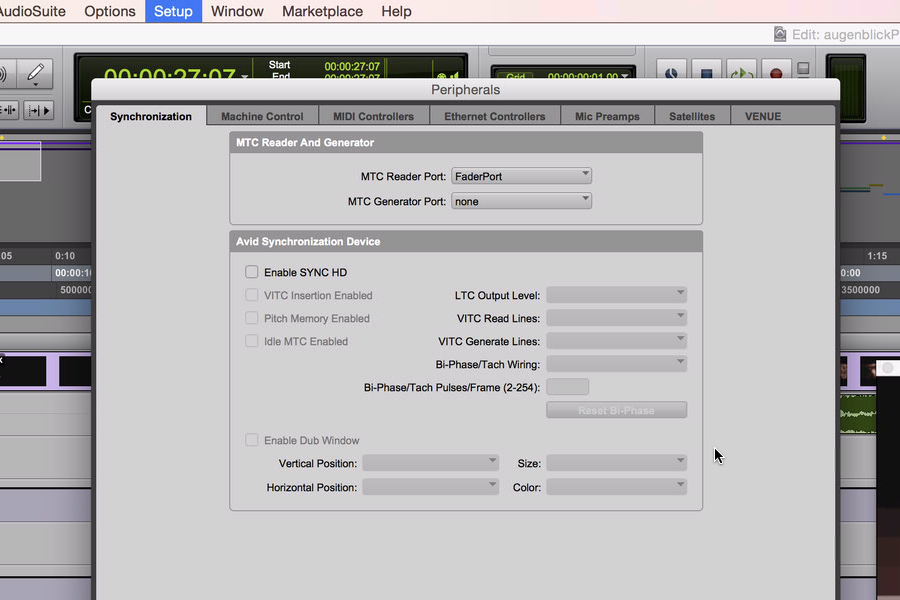Open the MTC Reader Port dropdown
Screen dimensions: 900x600
521,176
